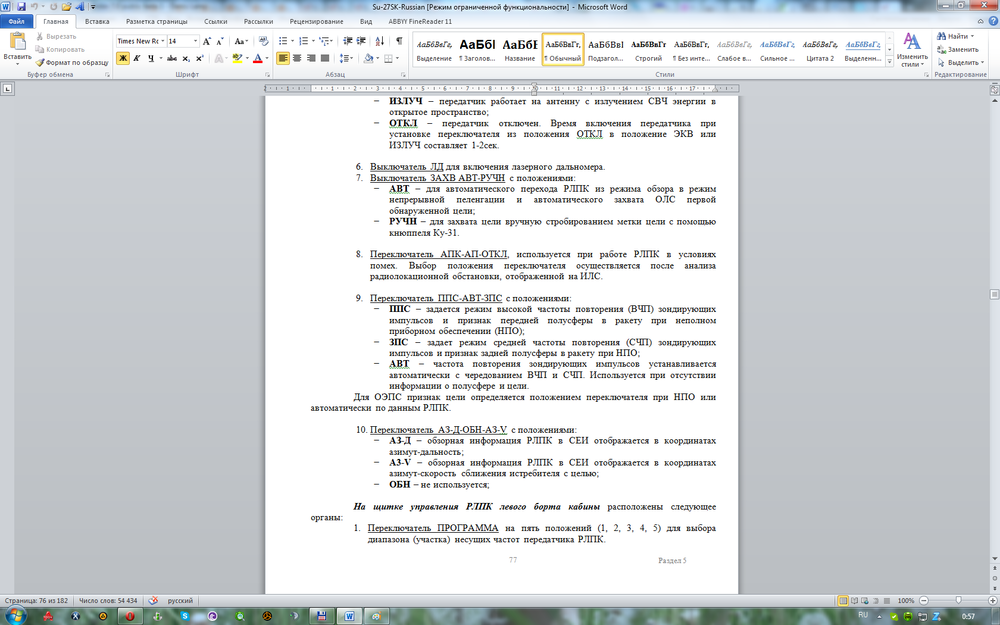
Task: Clear formatting icon in font group
Action: click(x=261, y=41)
